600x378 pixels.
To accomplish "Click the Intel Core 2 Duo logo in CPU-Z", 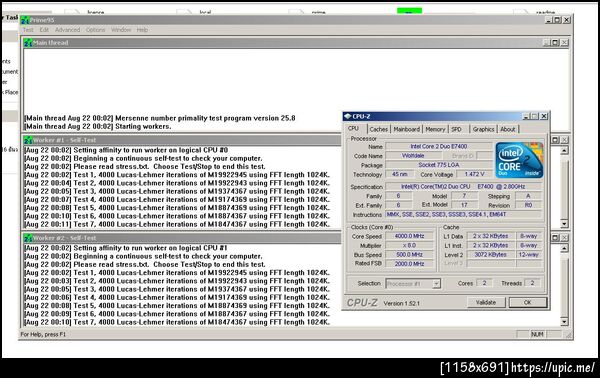I will pos(519,160).
